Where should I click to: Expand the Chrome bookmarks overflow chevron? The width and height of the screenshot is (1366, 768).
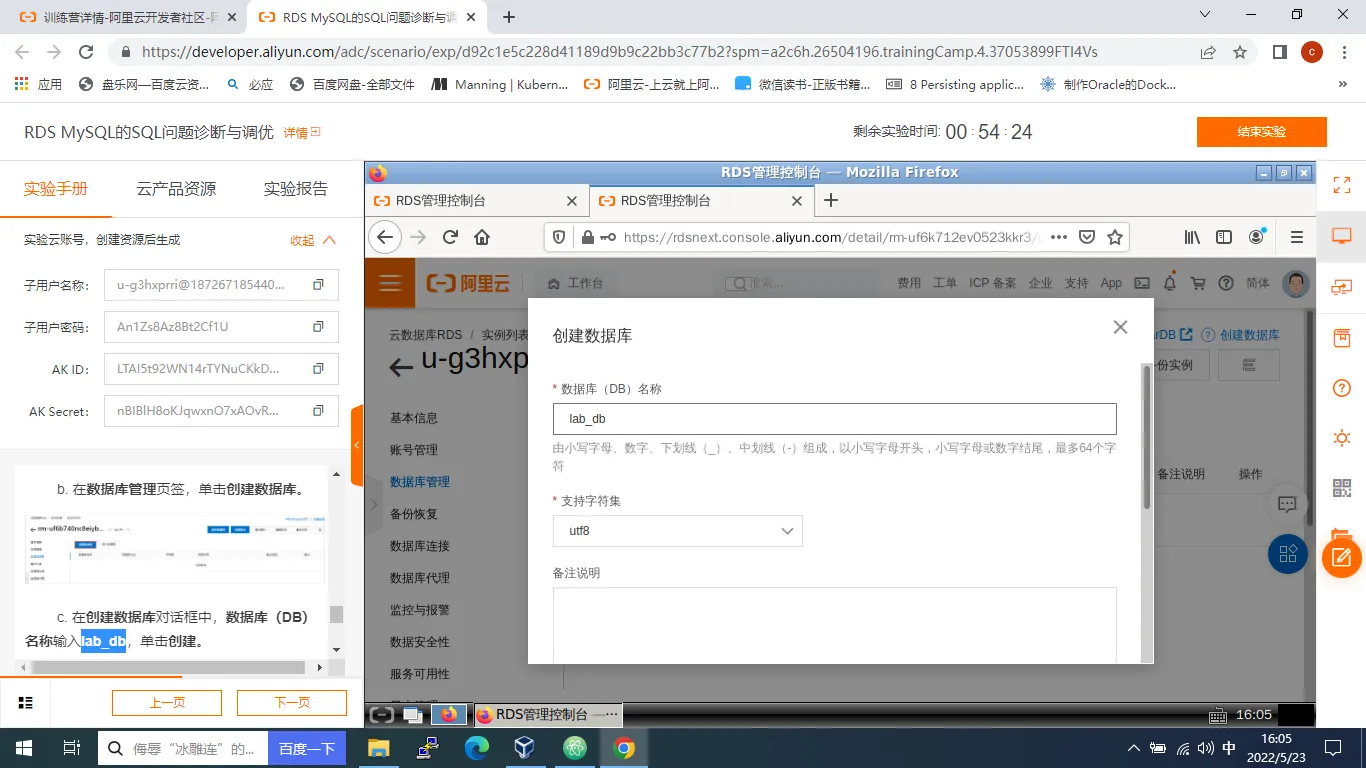pyautogui.click(x=1342, y=85)
